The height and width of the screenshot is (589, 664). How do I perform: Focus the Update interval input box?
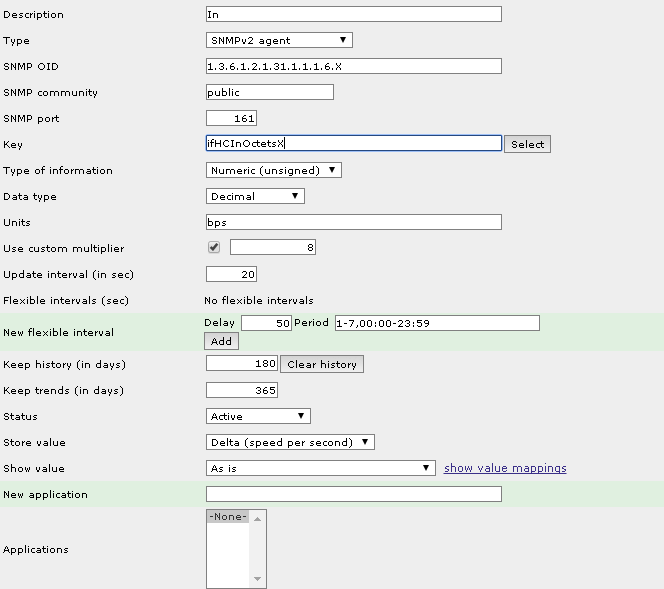point(231,275)
